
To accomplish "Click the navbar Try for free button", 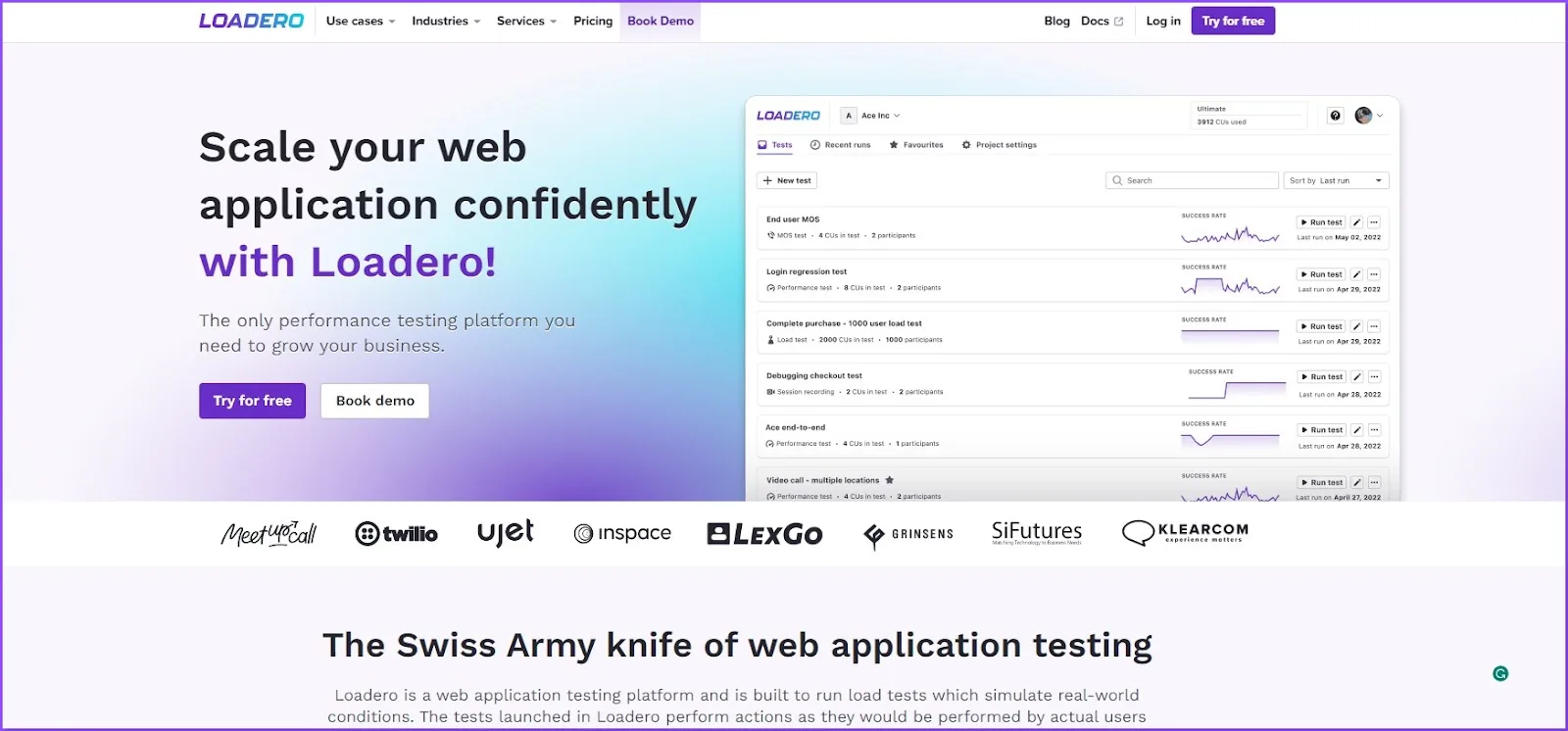I will point(1233,21).
